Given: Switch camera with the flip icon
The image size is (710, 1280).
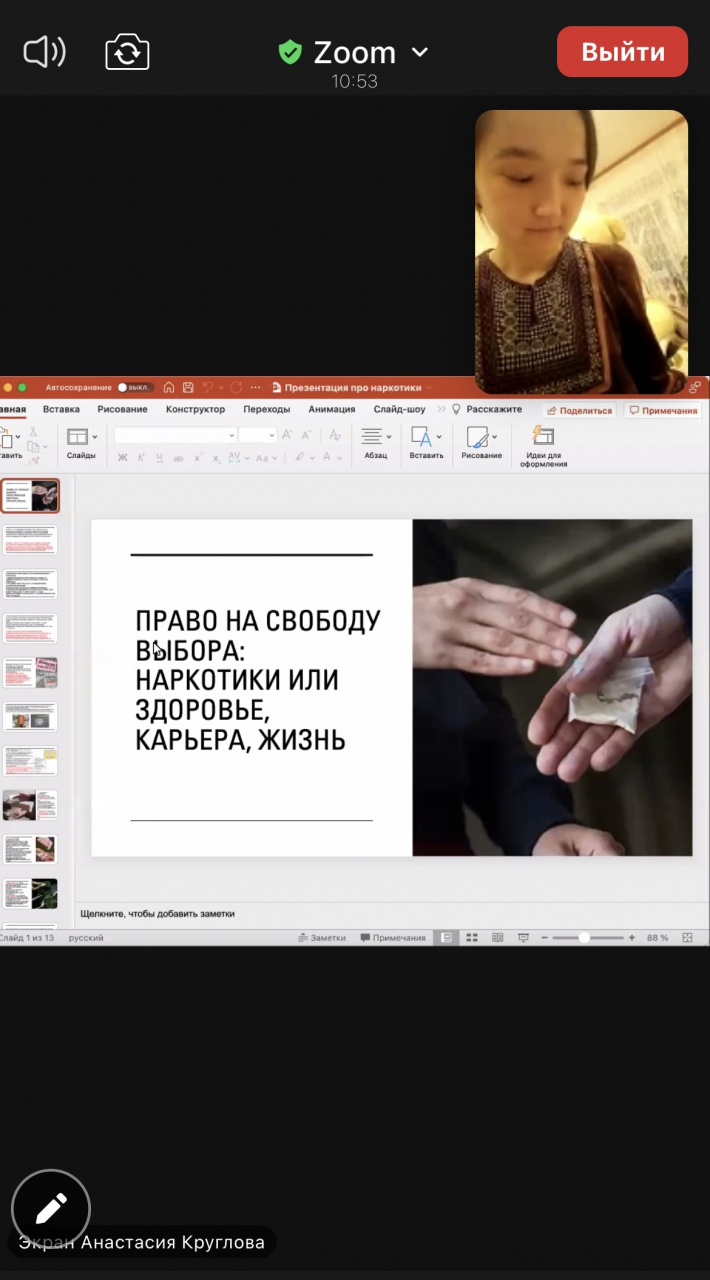Looking at the screenshot, I should [127, 52].
